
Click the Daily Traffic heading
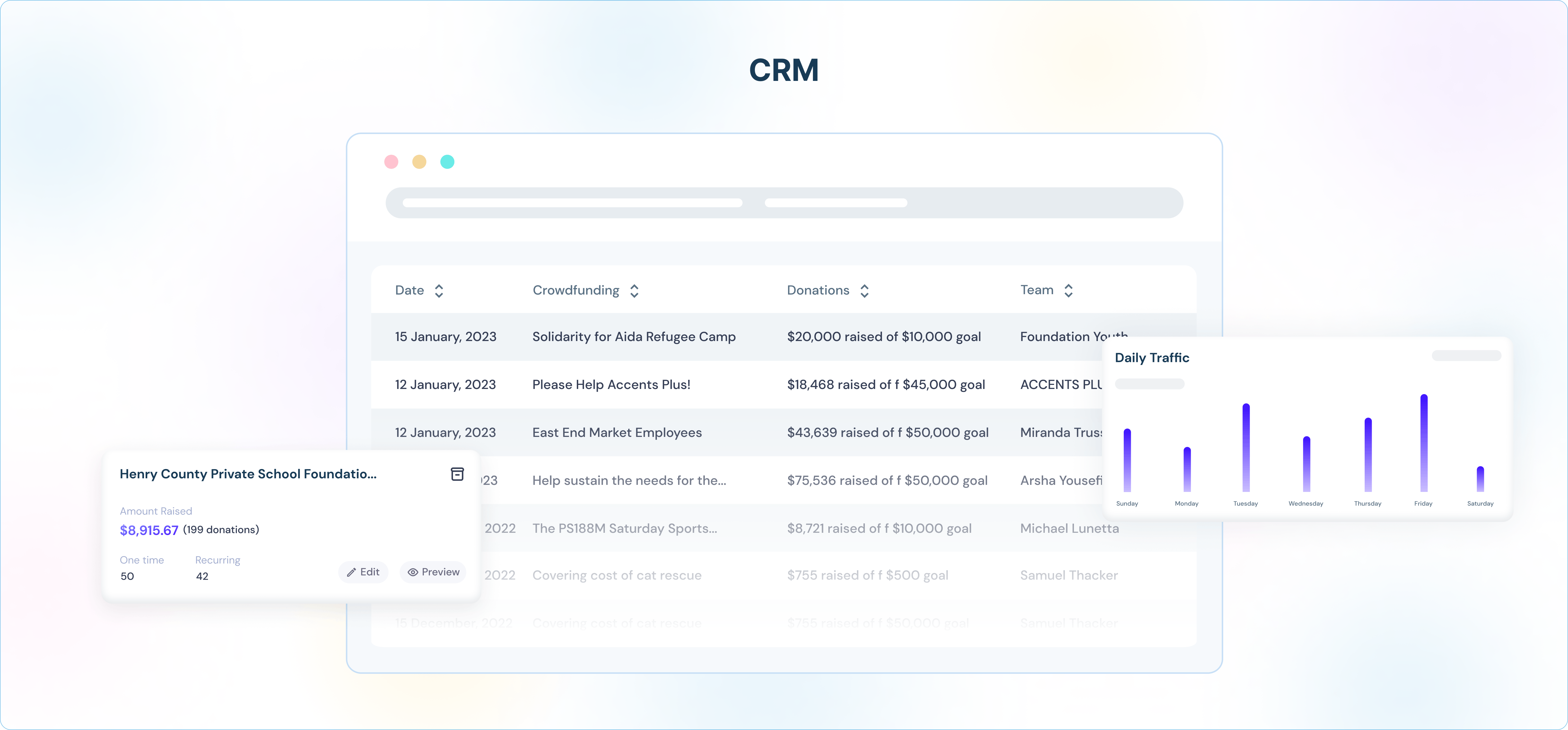click(x=1152, y=358)
